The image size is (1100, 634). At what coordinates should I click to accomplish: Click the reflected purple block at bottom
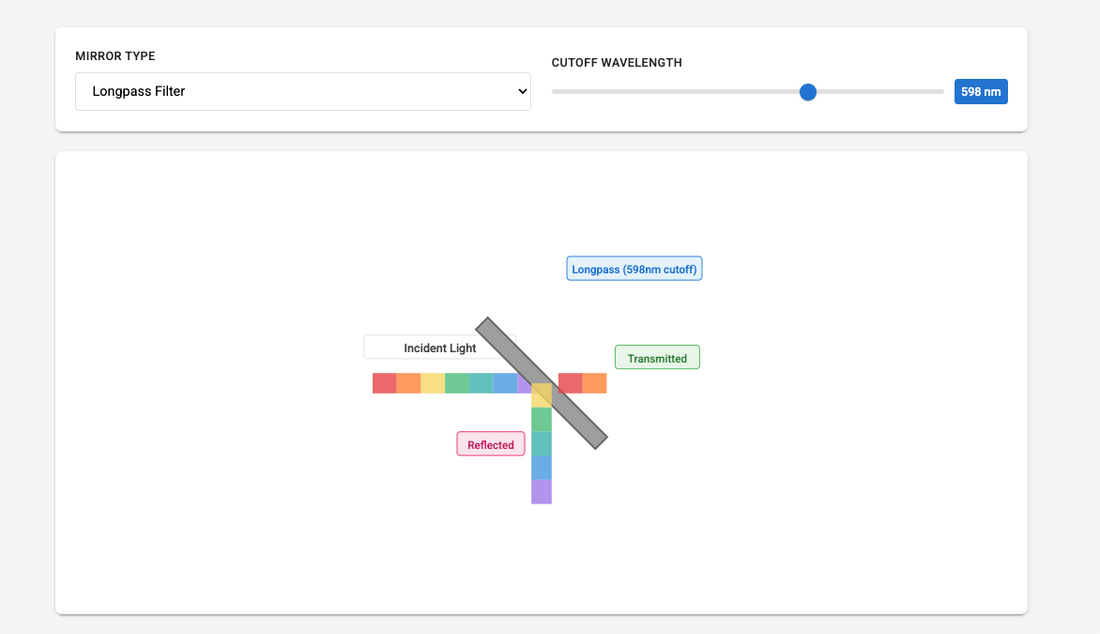tap(542, 492)
